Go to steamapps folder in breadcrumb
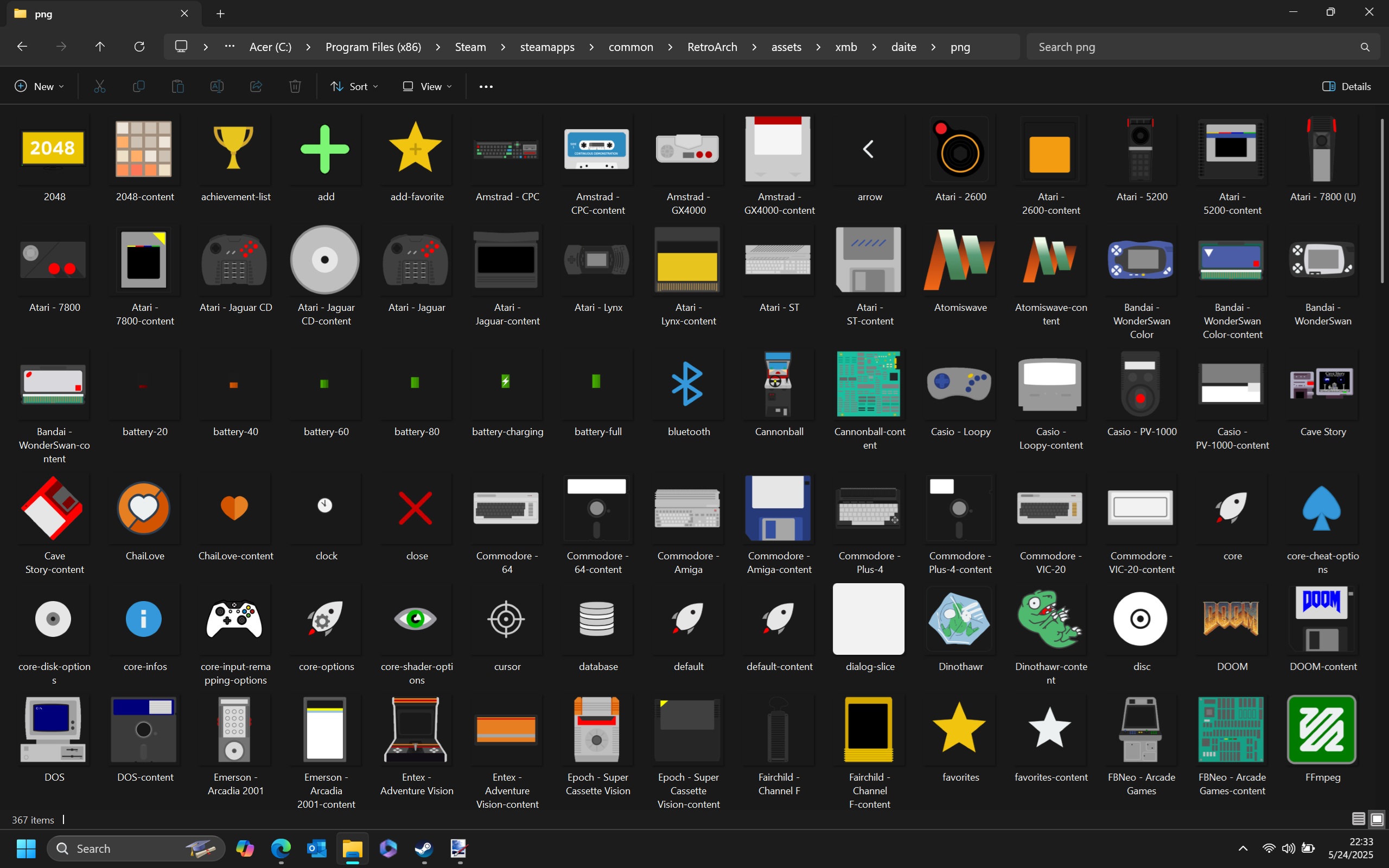 point(546,47)
